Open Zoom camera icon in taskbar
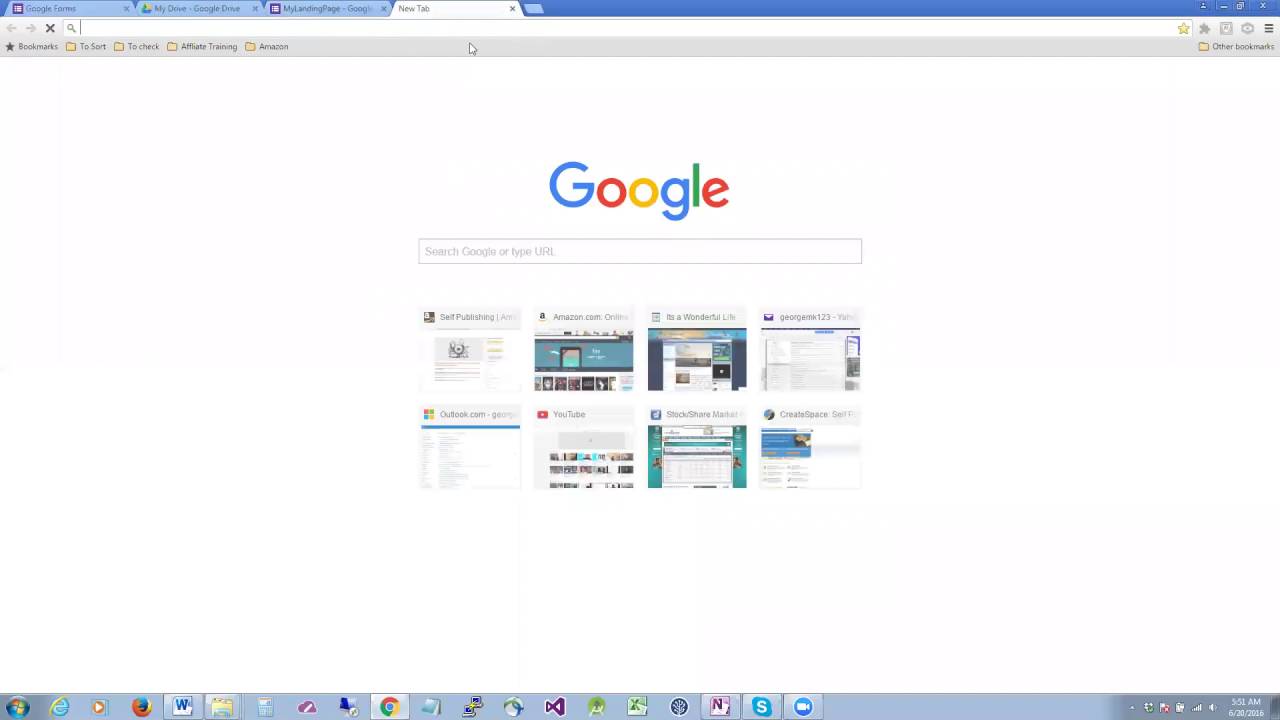 [803, 707]
